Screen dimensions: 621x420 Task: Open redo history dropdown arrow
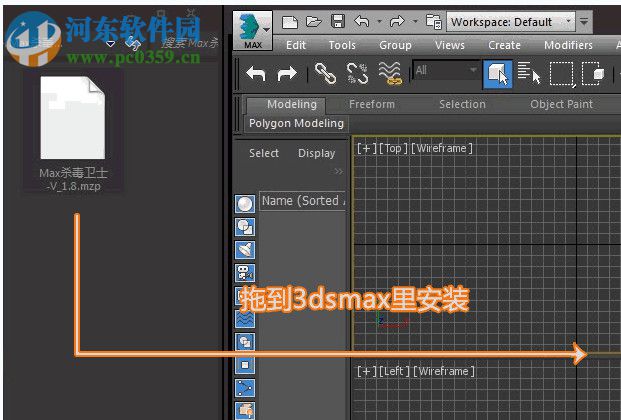coord(415,21)
